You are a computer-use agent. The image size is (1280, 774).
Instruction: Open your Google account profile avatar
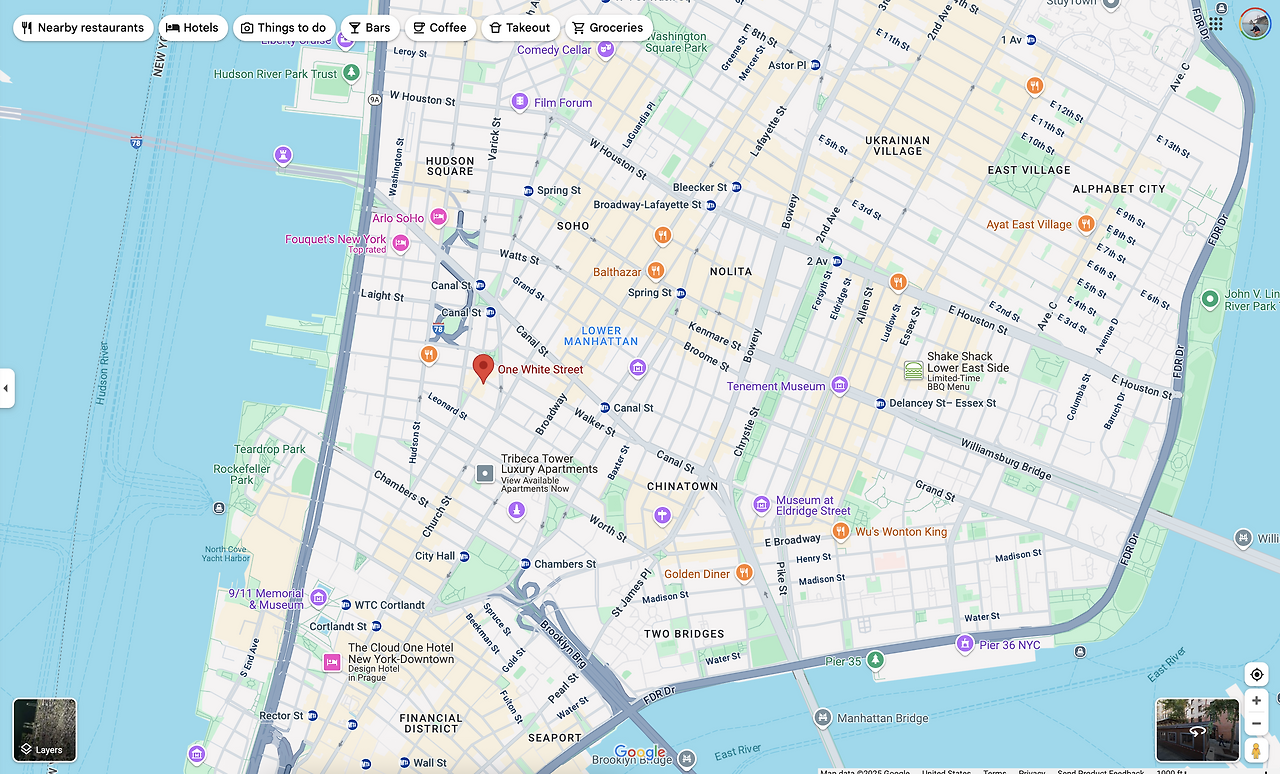click(1254, 23)
